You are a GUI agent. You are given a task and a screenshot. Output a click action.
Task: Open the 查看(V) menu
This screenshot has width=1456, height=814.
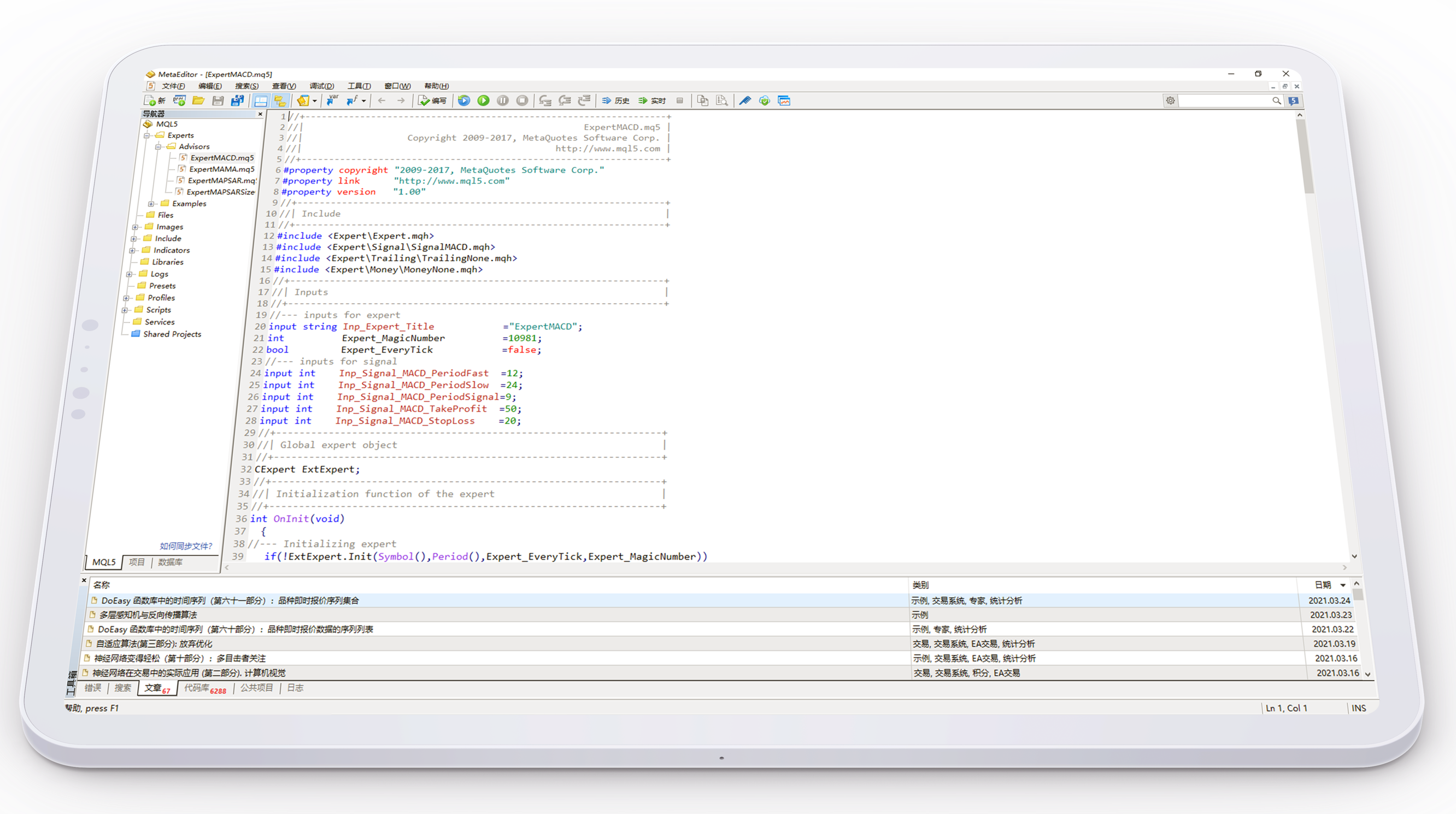(x=284, y=86)
